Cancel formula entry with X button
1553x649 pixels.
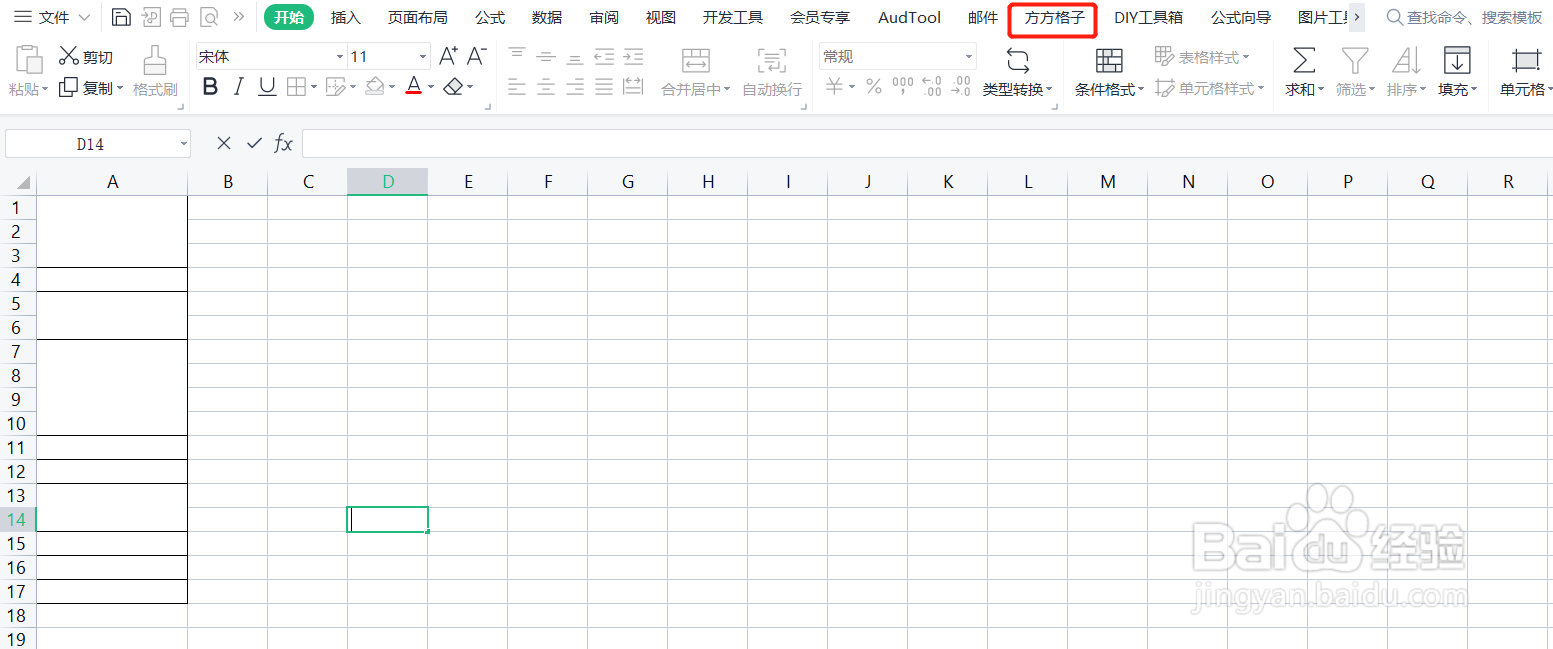click(x=224, y=144)
